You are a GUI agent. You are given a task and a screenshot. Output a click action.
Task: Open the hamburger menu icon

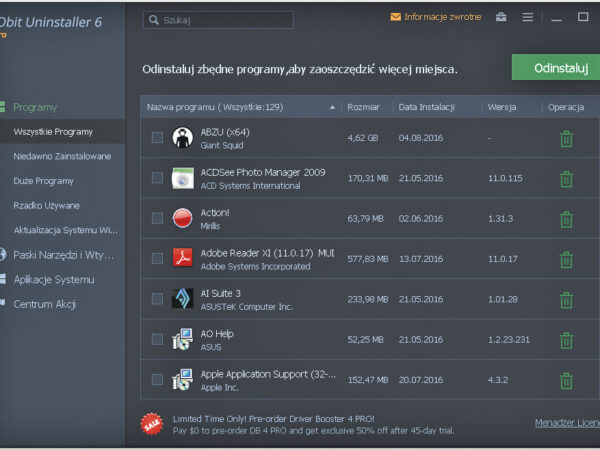pyautogui.click(x=527, y=17)
